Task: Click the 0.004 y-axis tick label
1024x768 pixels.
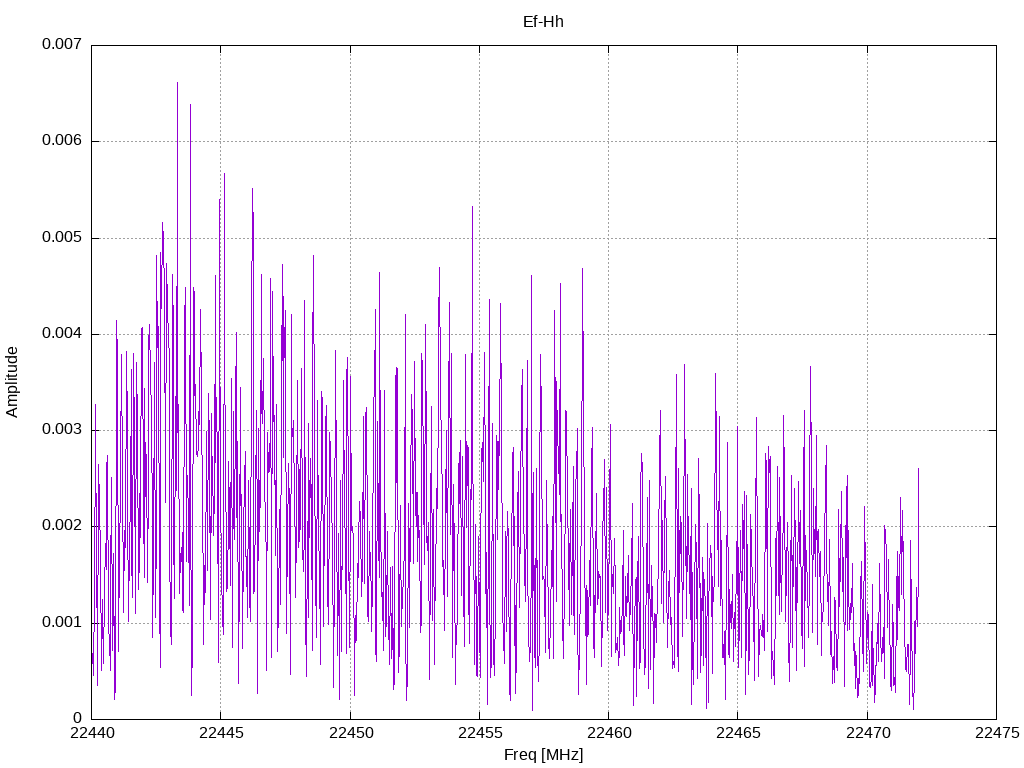Action: pos(62,334)
